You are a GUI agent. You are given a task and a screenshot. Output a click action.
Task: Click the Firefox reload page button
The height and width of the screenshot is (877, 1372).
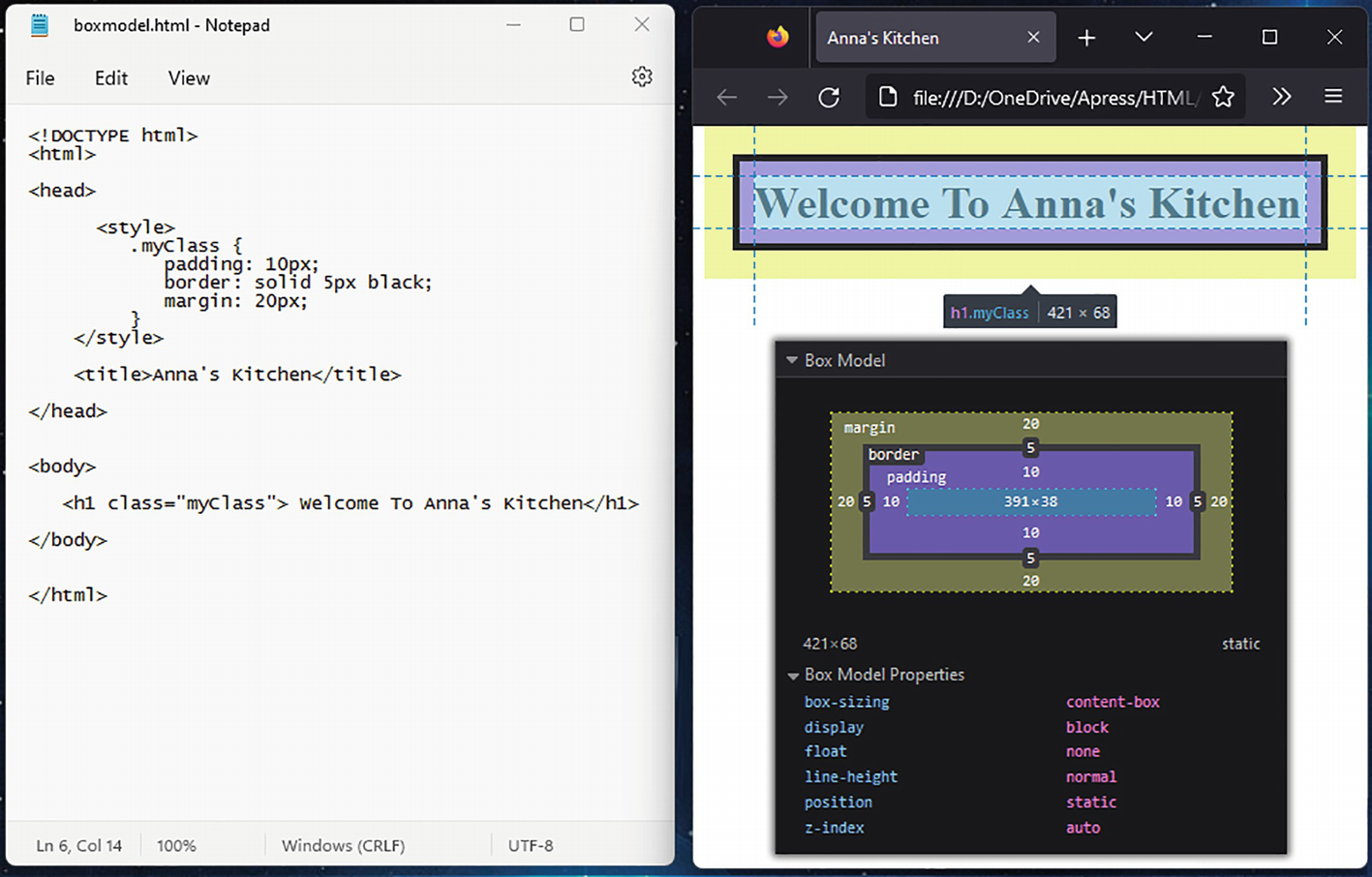tap(829, 97)
